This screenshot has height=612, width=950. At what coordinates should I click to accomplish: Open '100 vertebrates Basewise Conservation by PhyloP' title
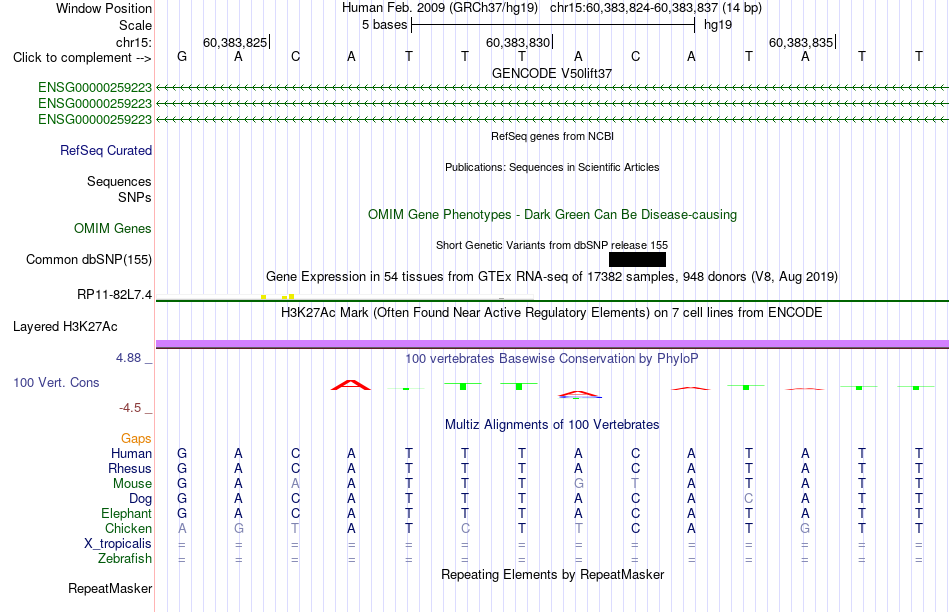(552, 359)
